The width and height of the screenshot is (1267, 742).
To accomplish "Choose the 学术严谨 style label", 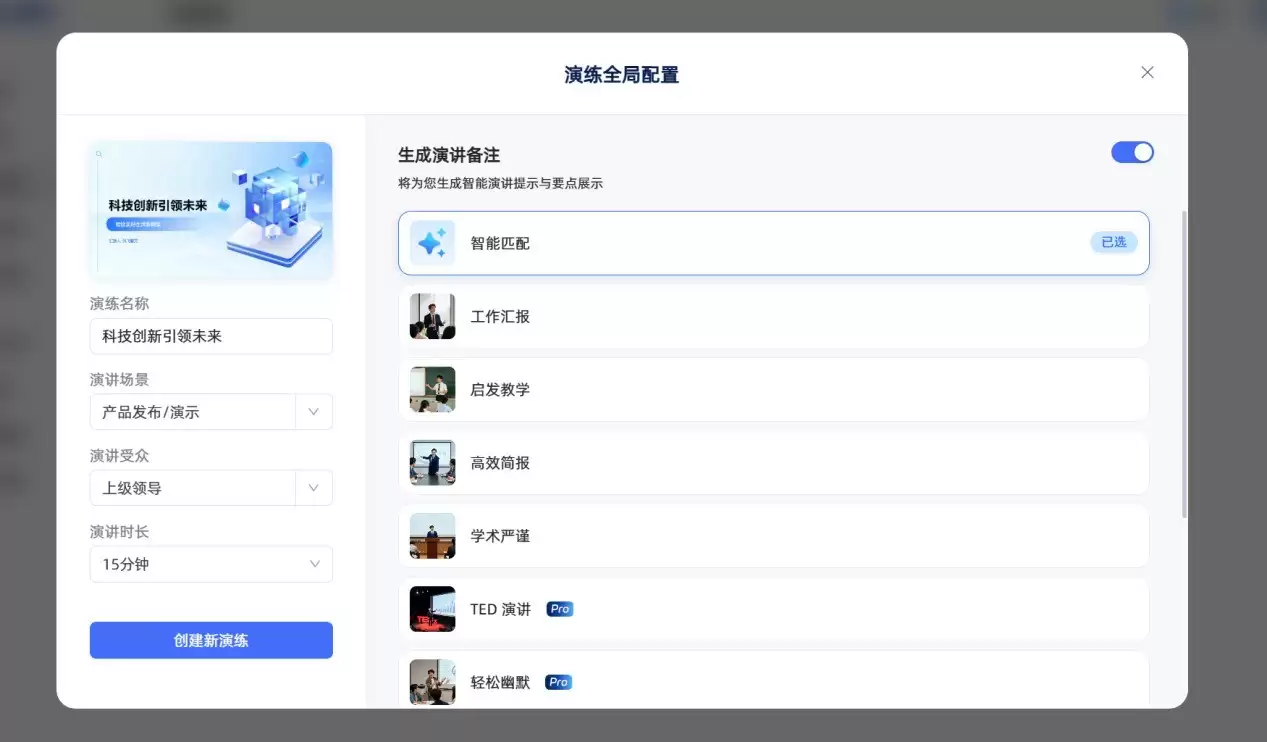I will coord(500,536).
